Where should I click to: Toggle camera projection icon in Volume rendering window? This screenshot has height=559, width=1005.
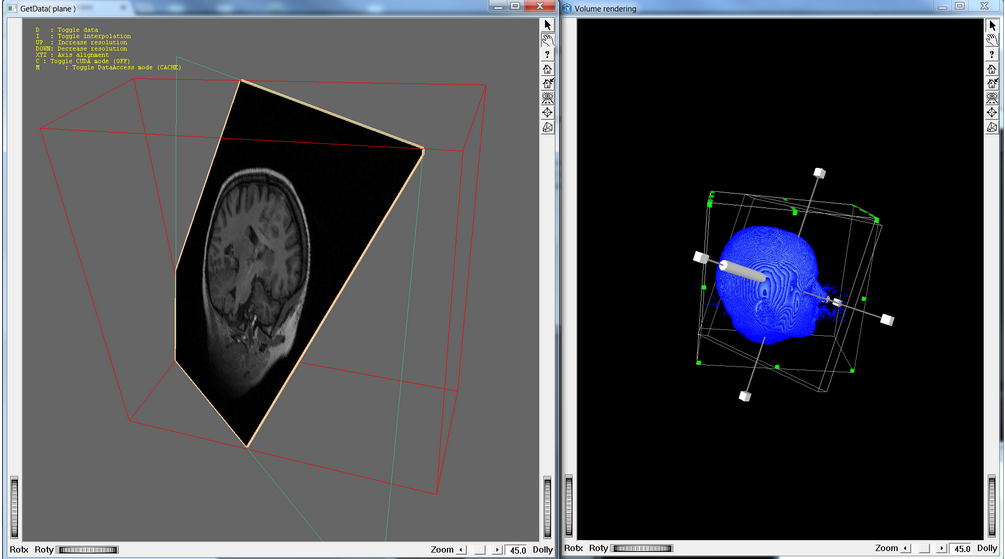point(992,127)
